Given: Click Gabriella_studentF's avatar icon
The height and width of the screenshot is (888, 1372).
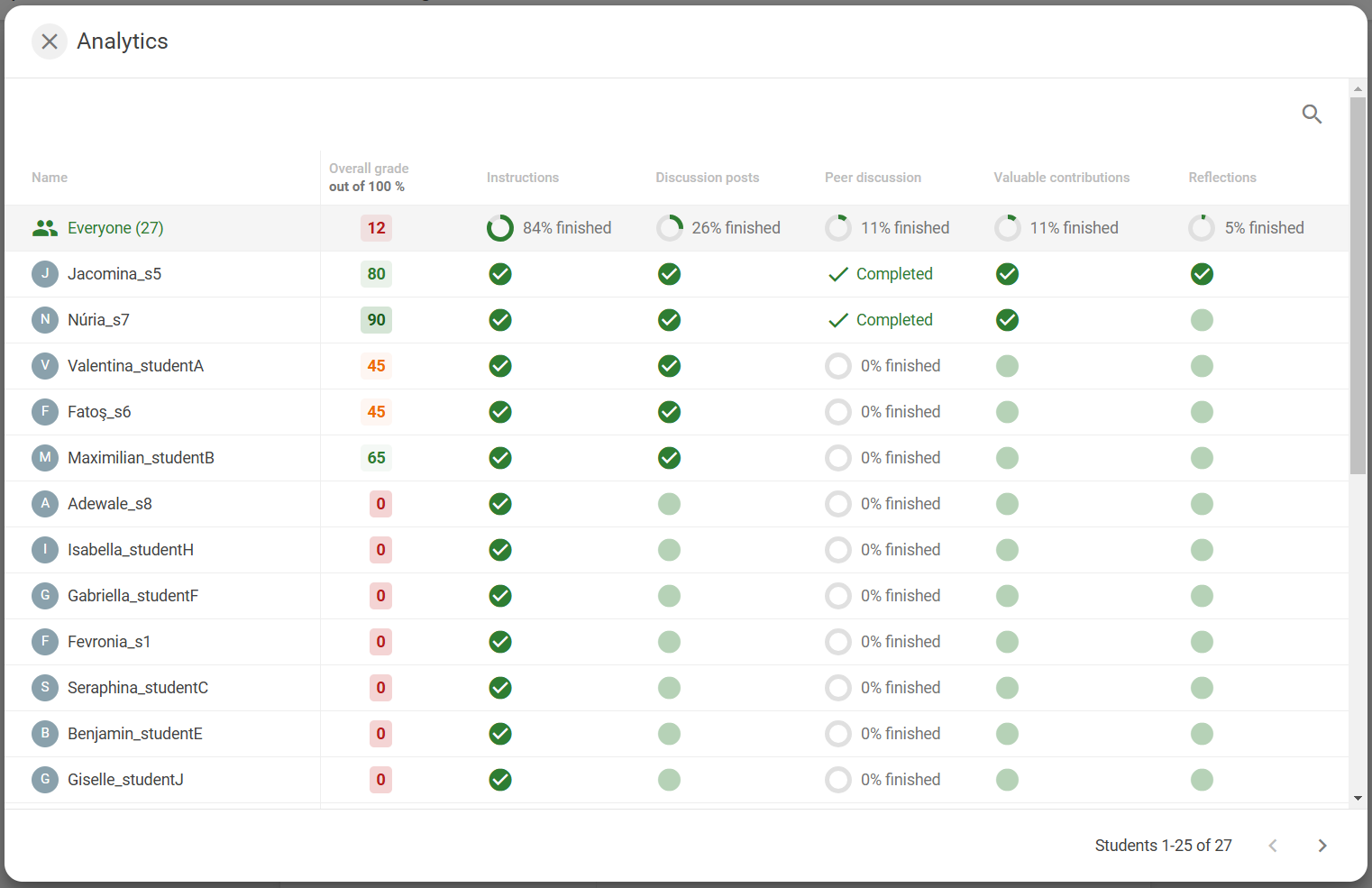Looking at the screenshot, I should [x=45, y=596].
